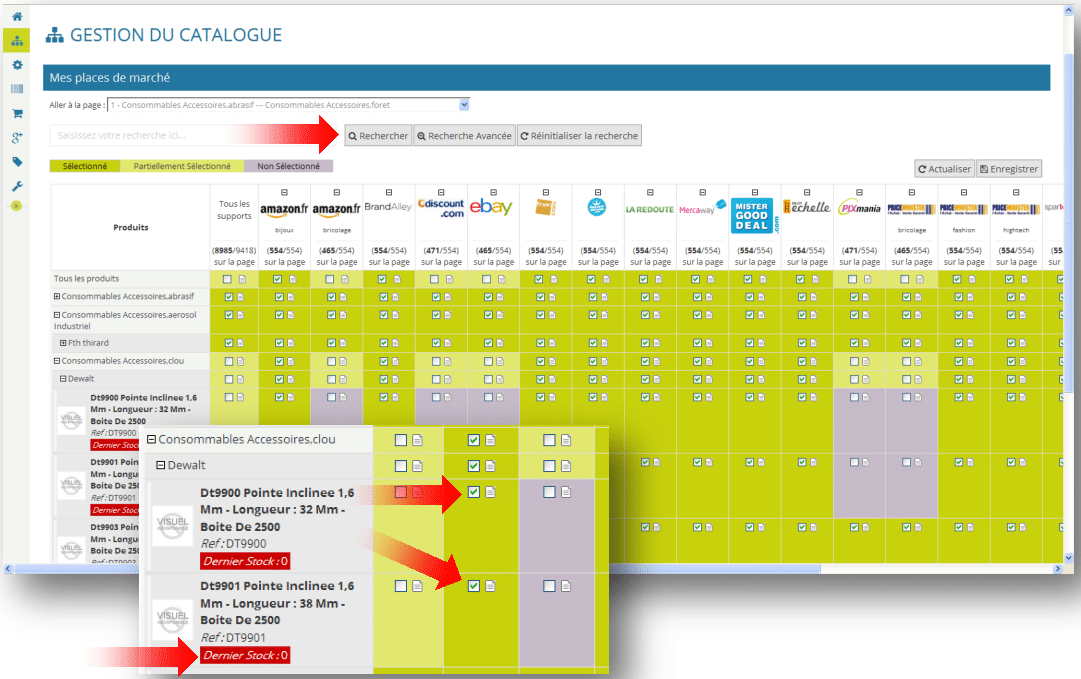Click the Rechercher button
This screenshot has width=1081, height=679.
(378, 136)
